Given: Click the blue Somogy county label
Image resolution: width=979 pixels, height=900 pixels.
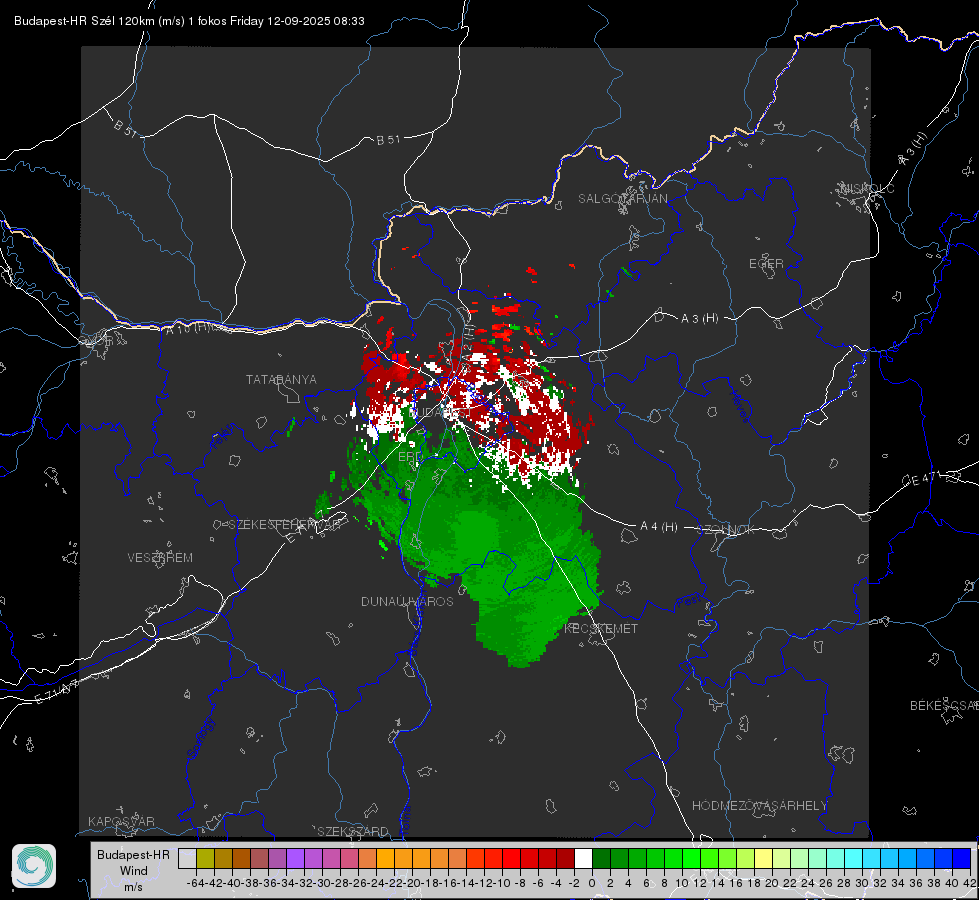Looking at the screenshot, I should pyautogui.click(x=201, y=738).
